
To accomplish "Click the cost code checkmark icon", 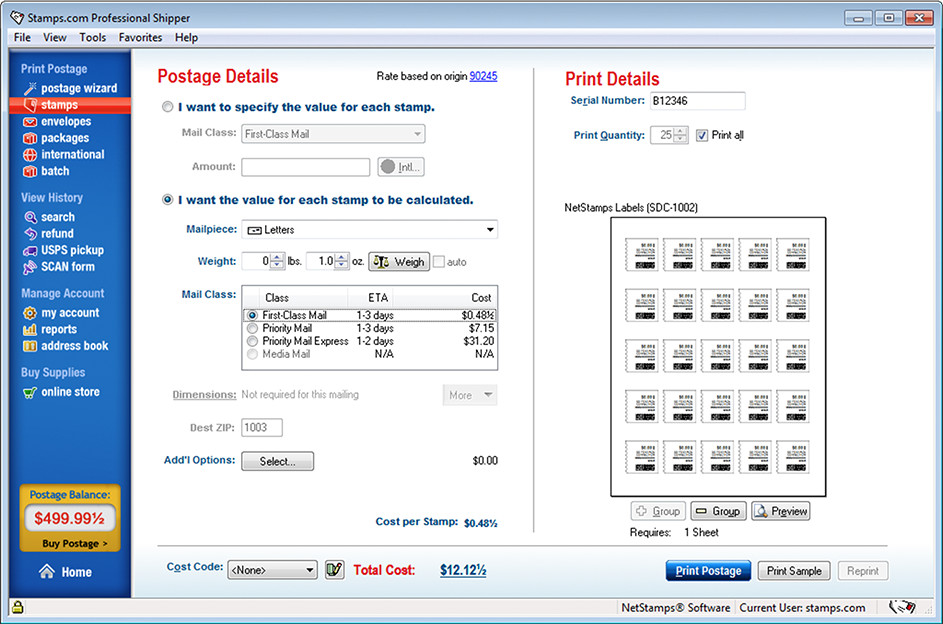I will point(334,569).
